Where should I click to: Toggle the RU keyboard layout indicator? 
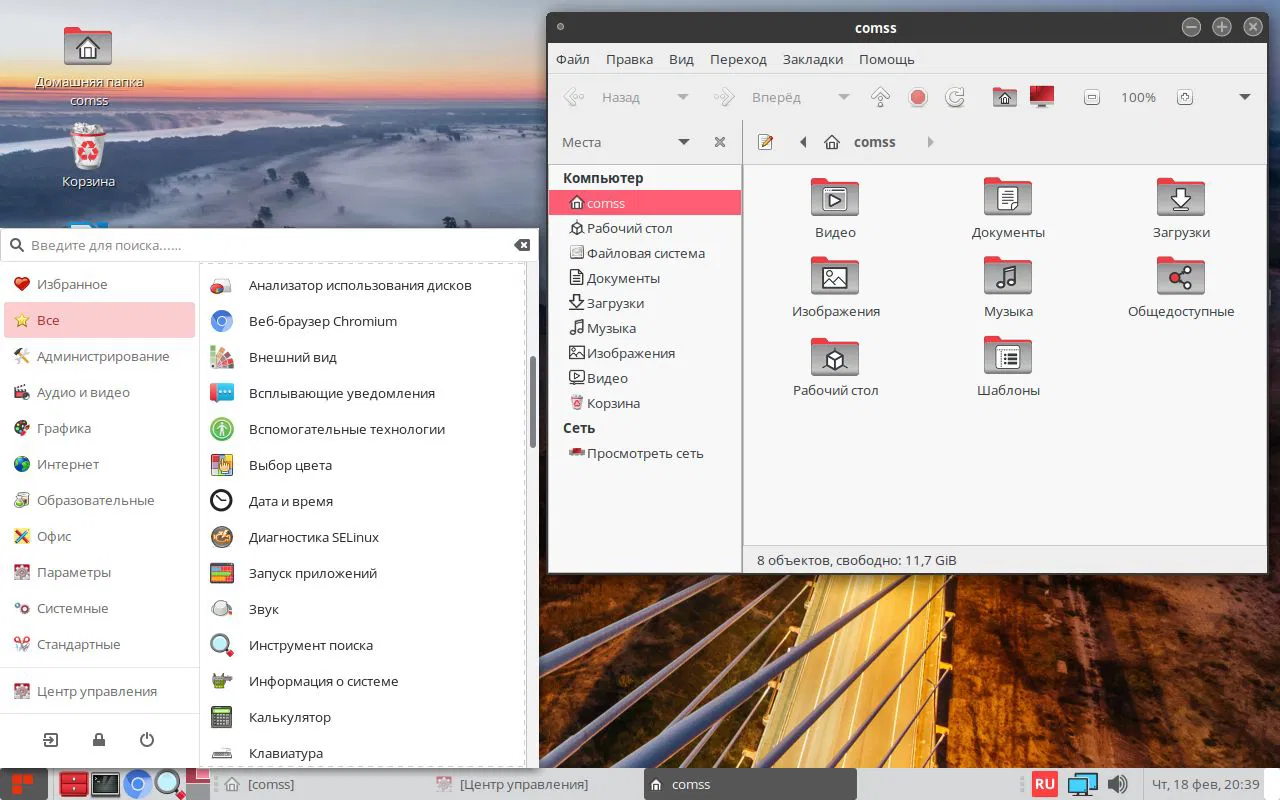tap(1045, 784)
